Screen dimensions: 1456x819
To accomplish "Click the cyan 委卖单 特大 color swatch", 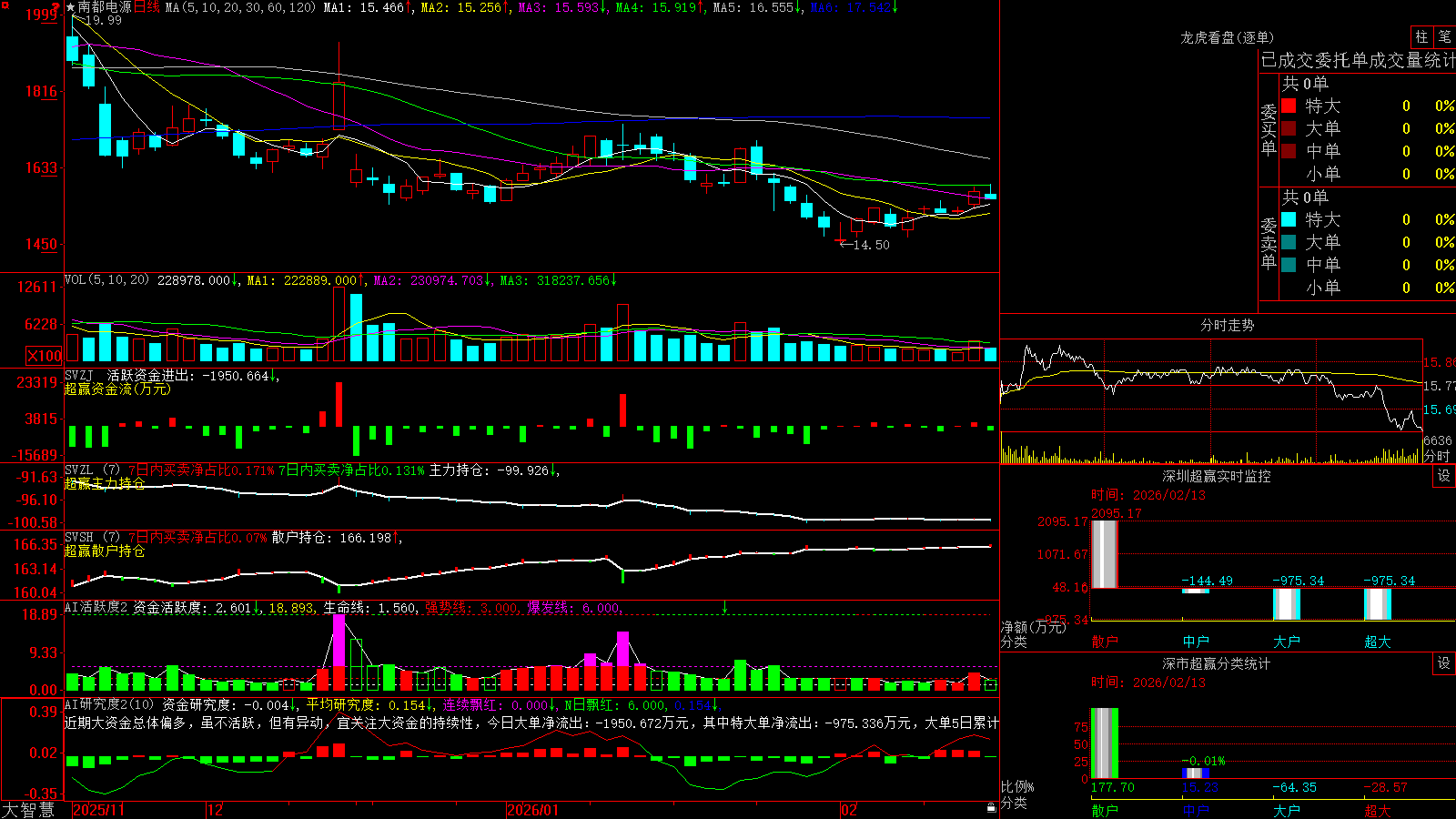I will point(1289,219).
